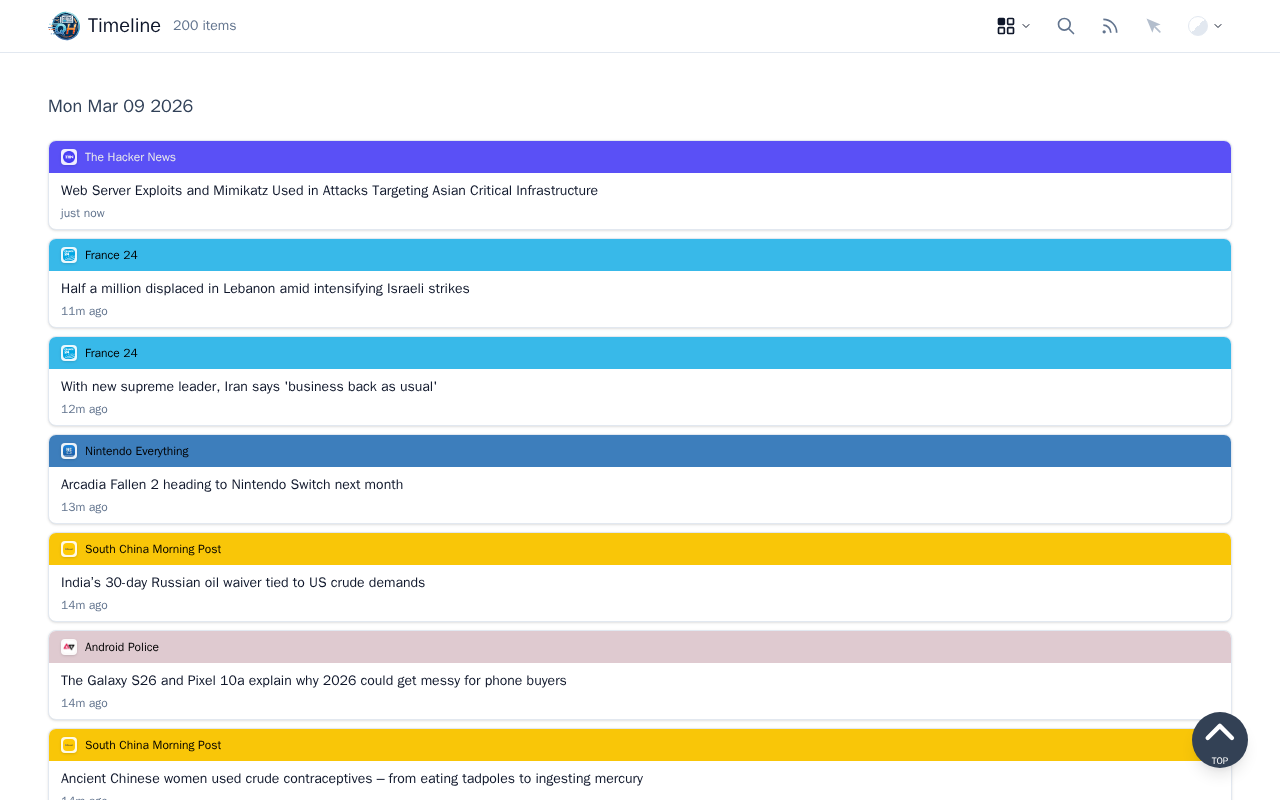Click France 24 icon above Iran story
The width and height of the screenshot is (1280, 800).
coord(69,353)
